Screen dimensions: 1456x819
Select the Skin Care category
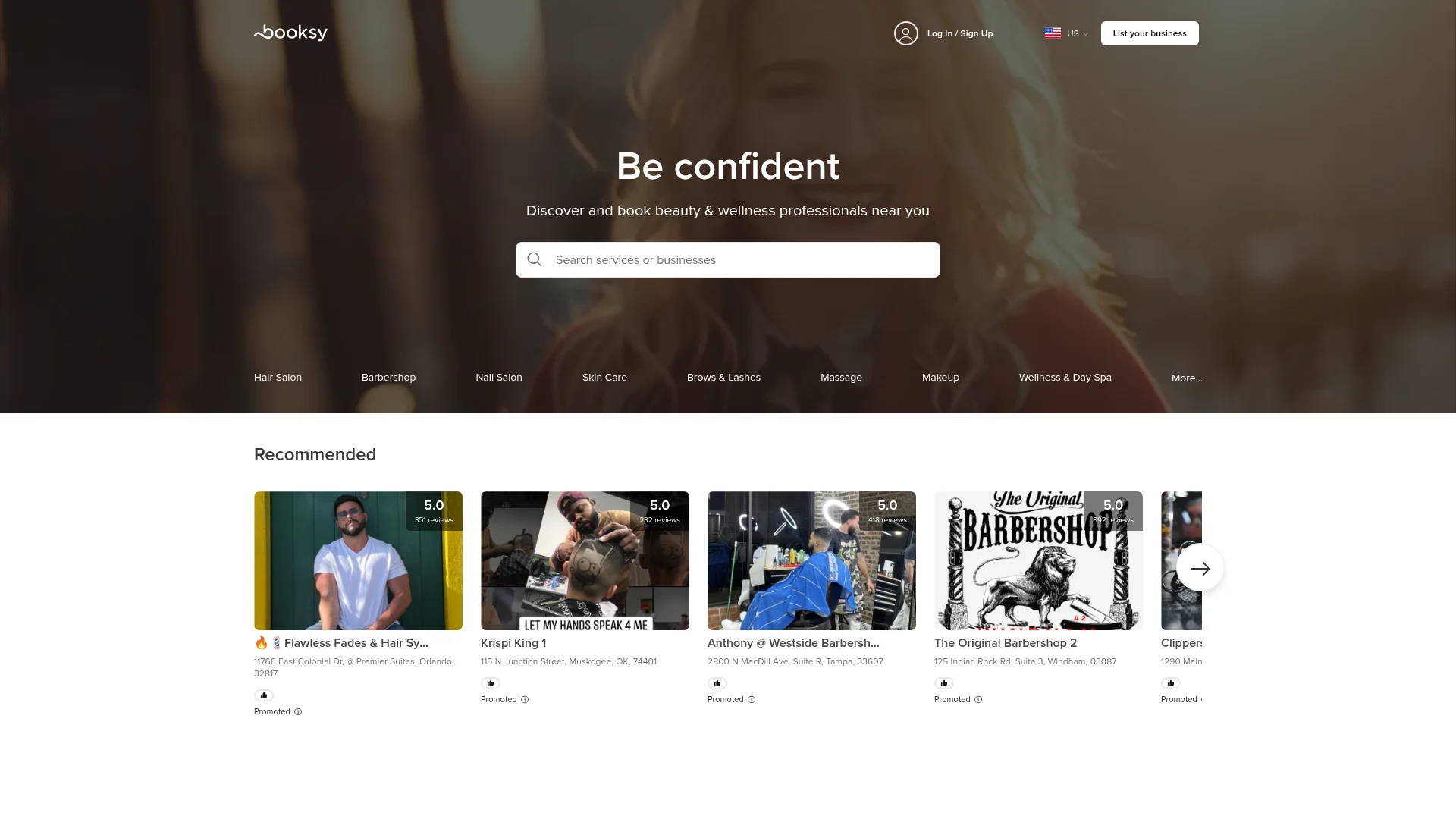[604, 377]
